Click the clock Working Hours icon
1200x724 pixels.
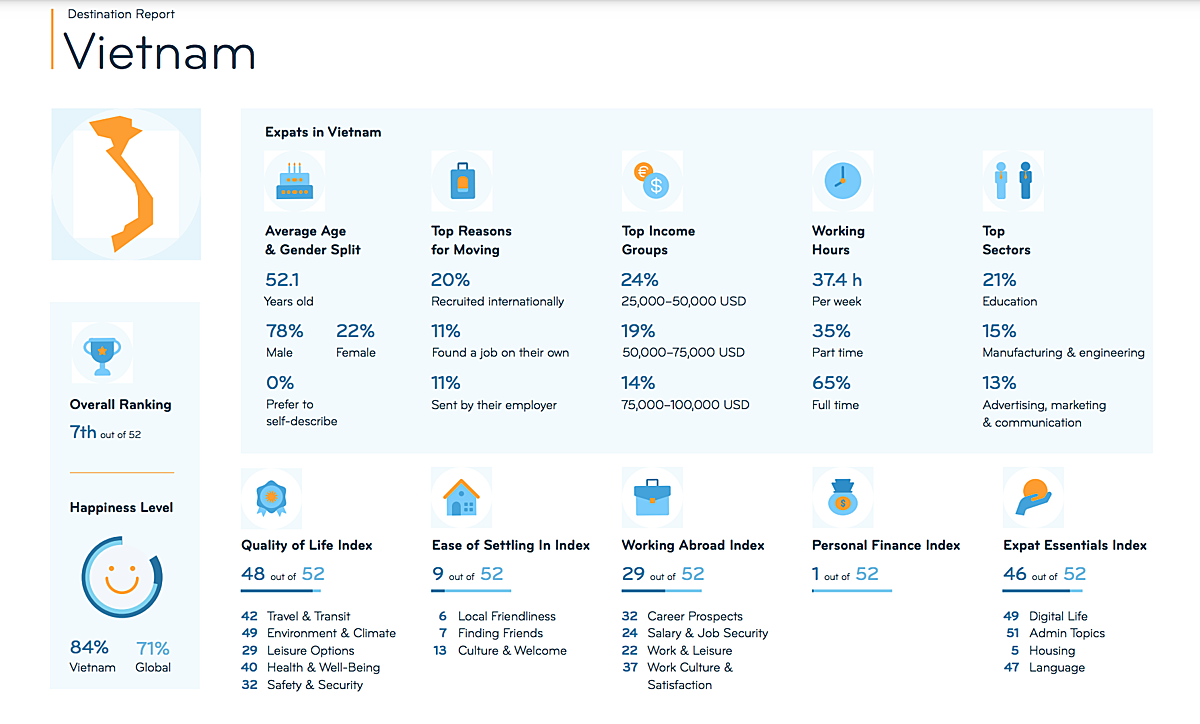tap(842, 182)
